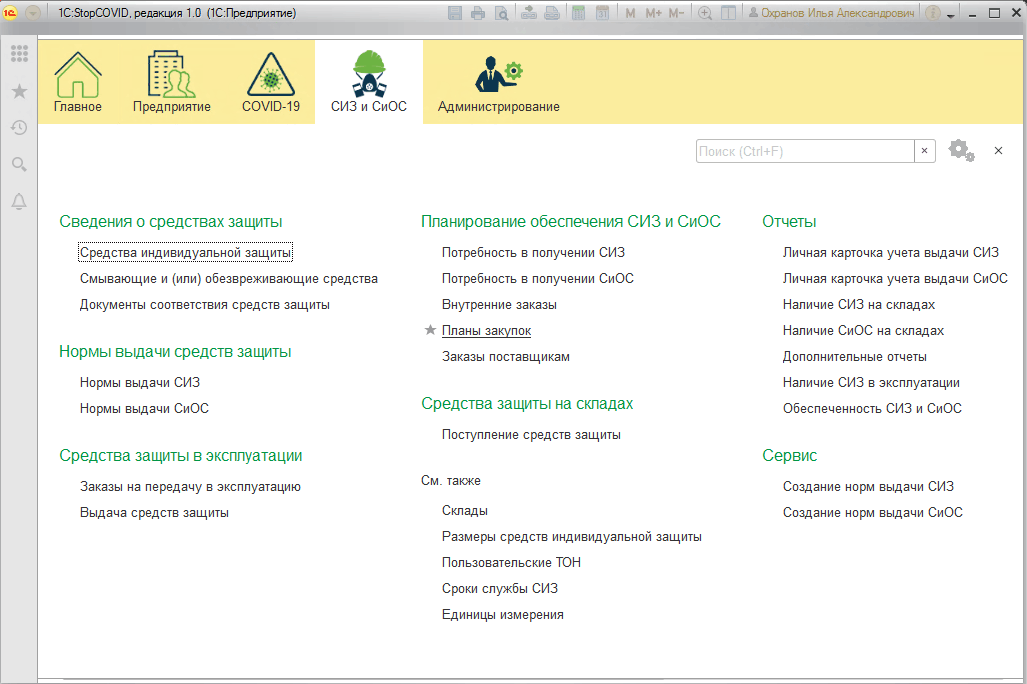Click the Print icon in title bar
1027x684 pixels.
[x=478, y=13]
